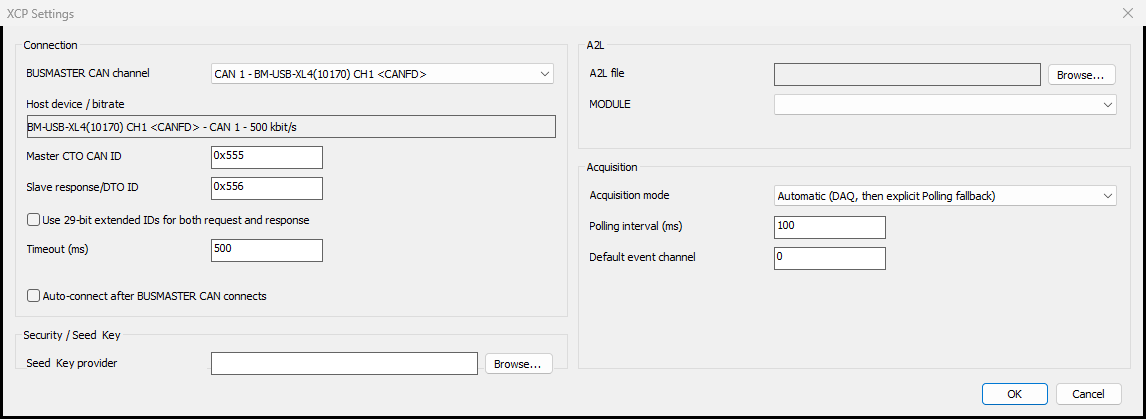Click the Cancel button
1146x419 pixels.
(x=1088, y=394)
